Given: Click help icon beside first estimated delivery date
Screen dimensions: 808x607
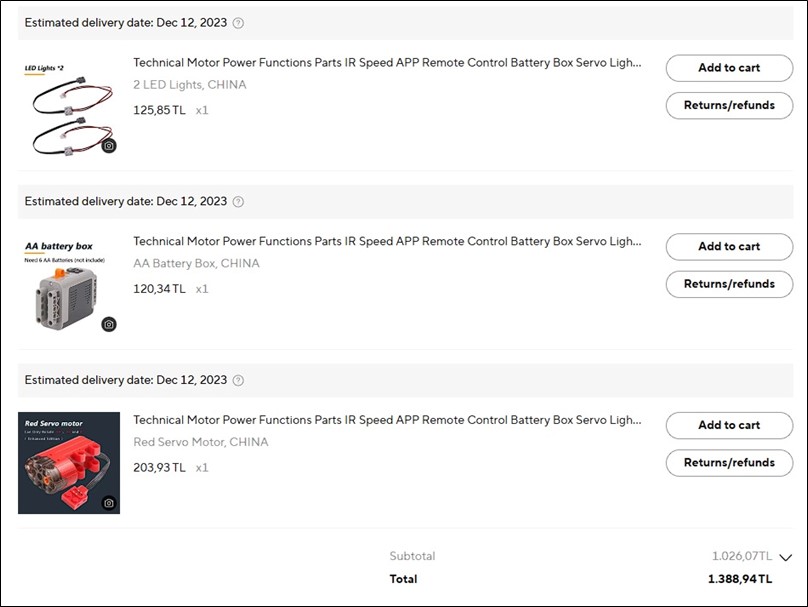Looking at the screenshot, I should [x=238, y=23].
